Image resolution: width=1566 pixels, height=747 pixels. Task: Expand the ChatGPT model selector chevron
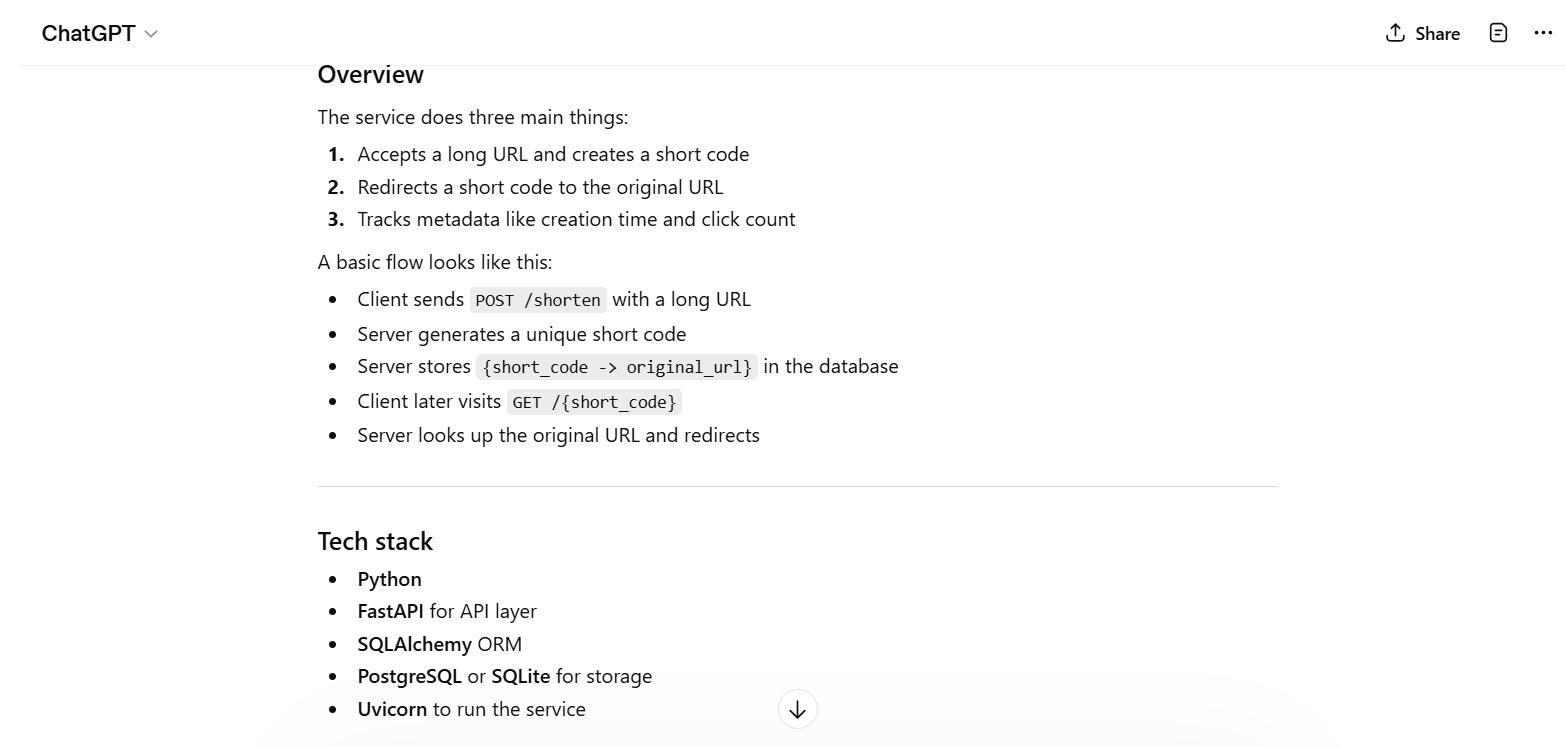pos(151,34)
